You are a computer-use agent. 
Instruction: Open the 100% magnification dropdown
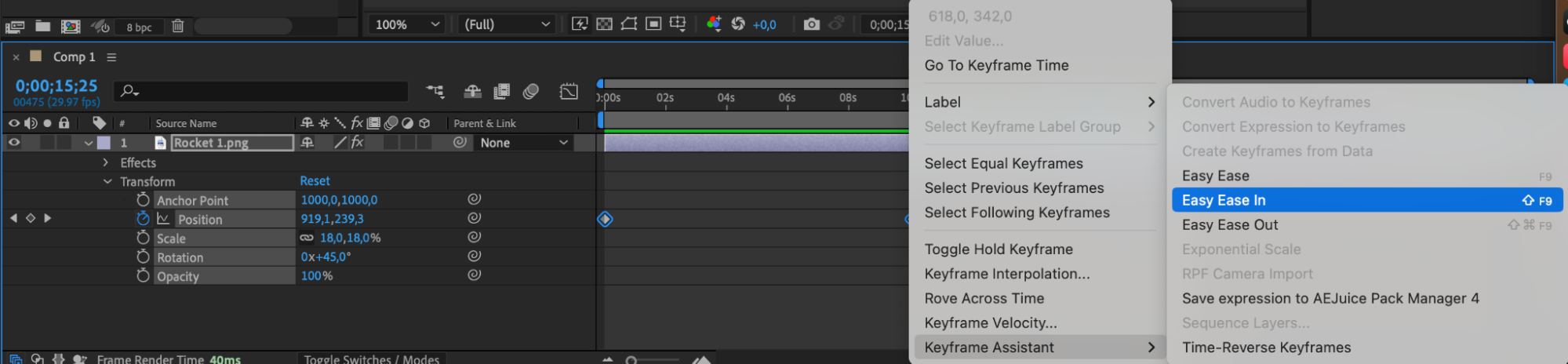[x=407, y=24]
